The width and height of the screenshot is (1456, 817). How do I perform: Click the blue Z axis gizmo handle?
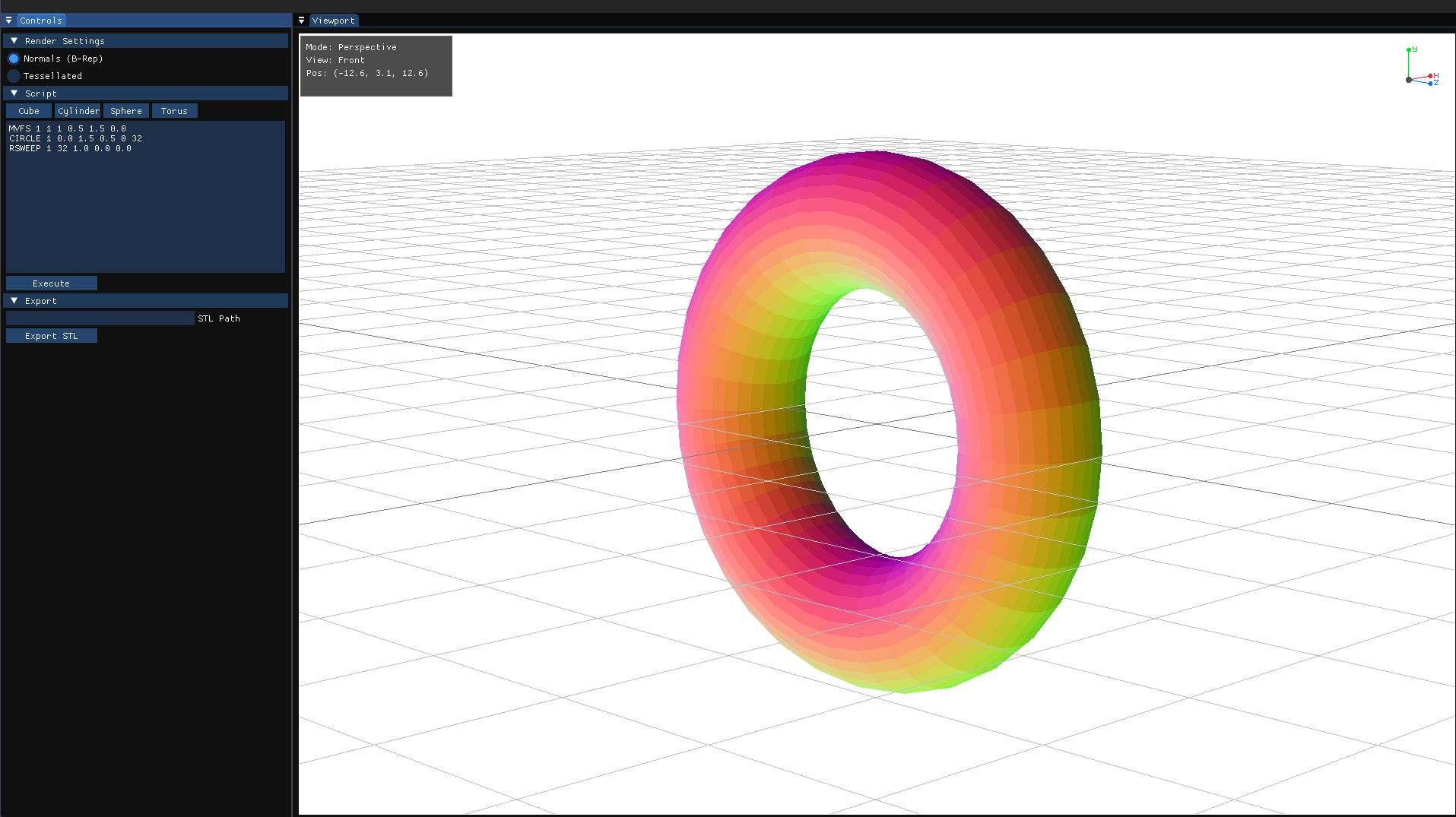pyautogui.click(x=1430, y=83)
